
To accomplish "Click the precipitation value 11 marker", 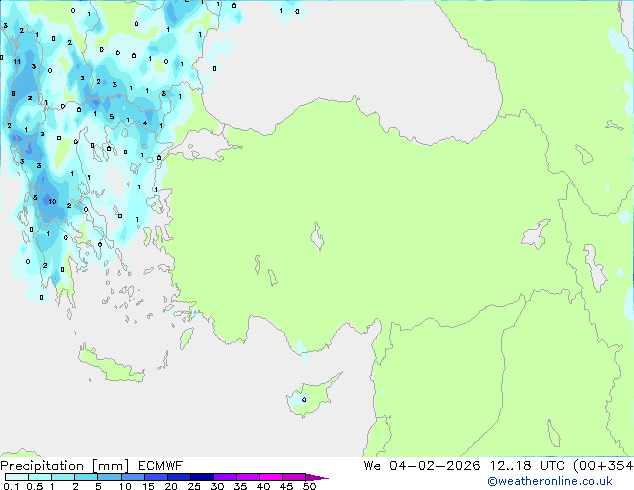I will (x=17, y=62).
